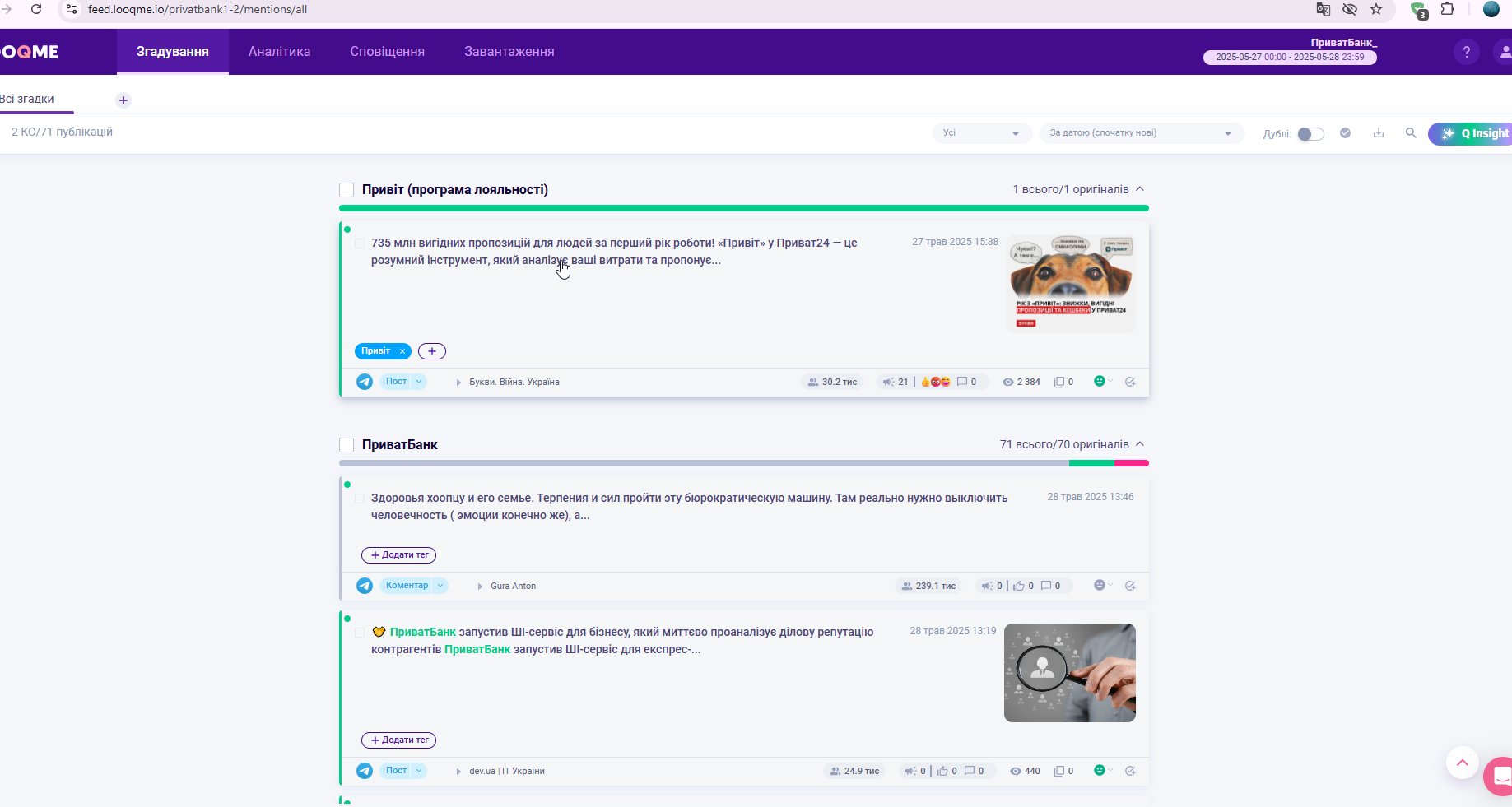Bookmark this page with the star icon

click(1376, 9)
